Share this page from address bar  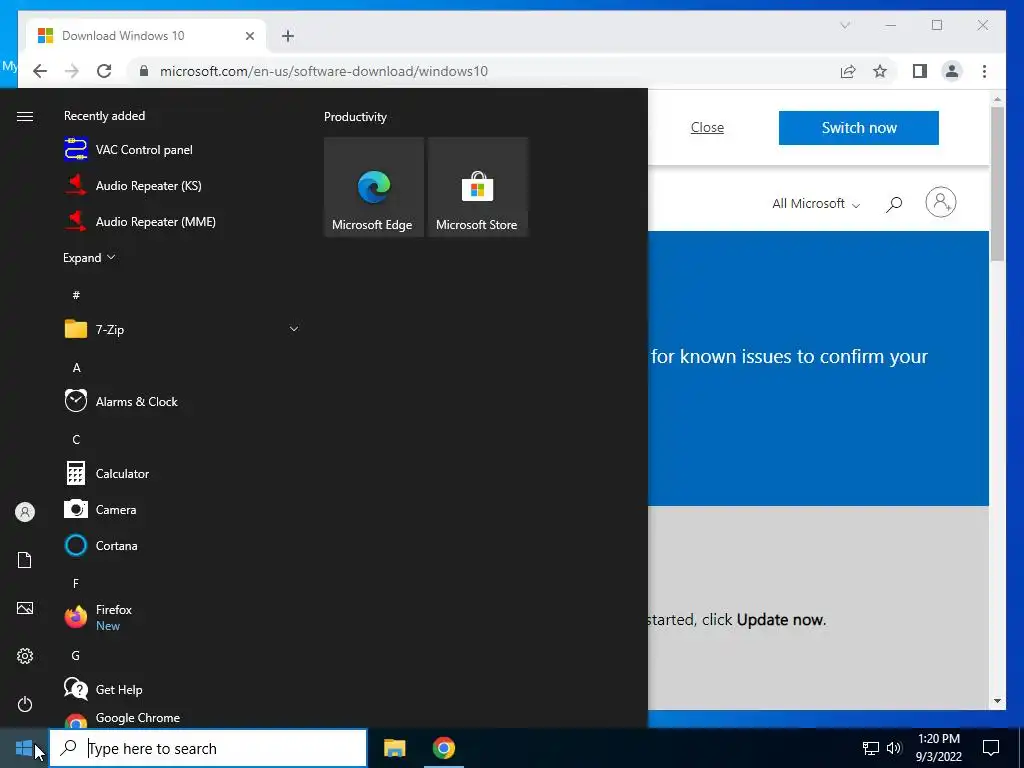click(x=848, y=71)
